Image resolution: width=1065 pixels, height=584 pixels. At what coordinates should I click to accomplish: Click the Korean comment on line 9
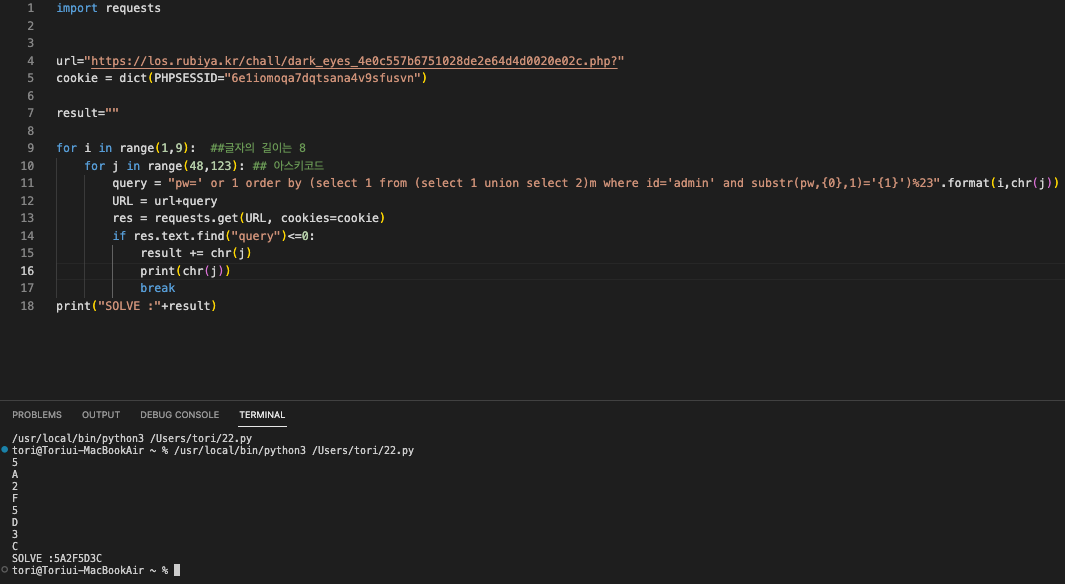(x=258, y=148)
